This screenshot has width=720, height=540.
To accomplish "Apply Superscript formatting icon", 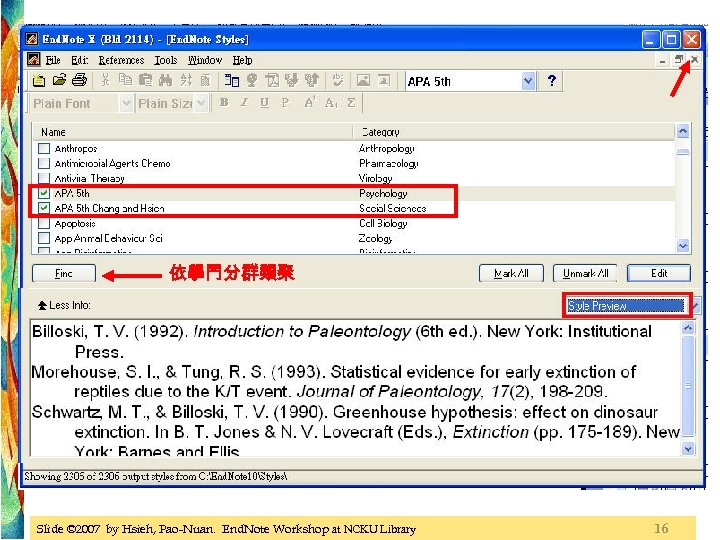I will tap(310, 102).
